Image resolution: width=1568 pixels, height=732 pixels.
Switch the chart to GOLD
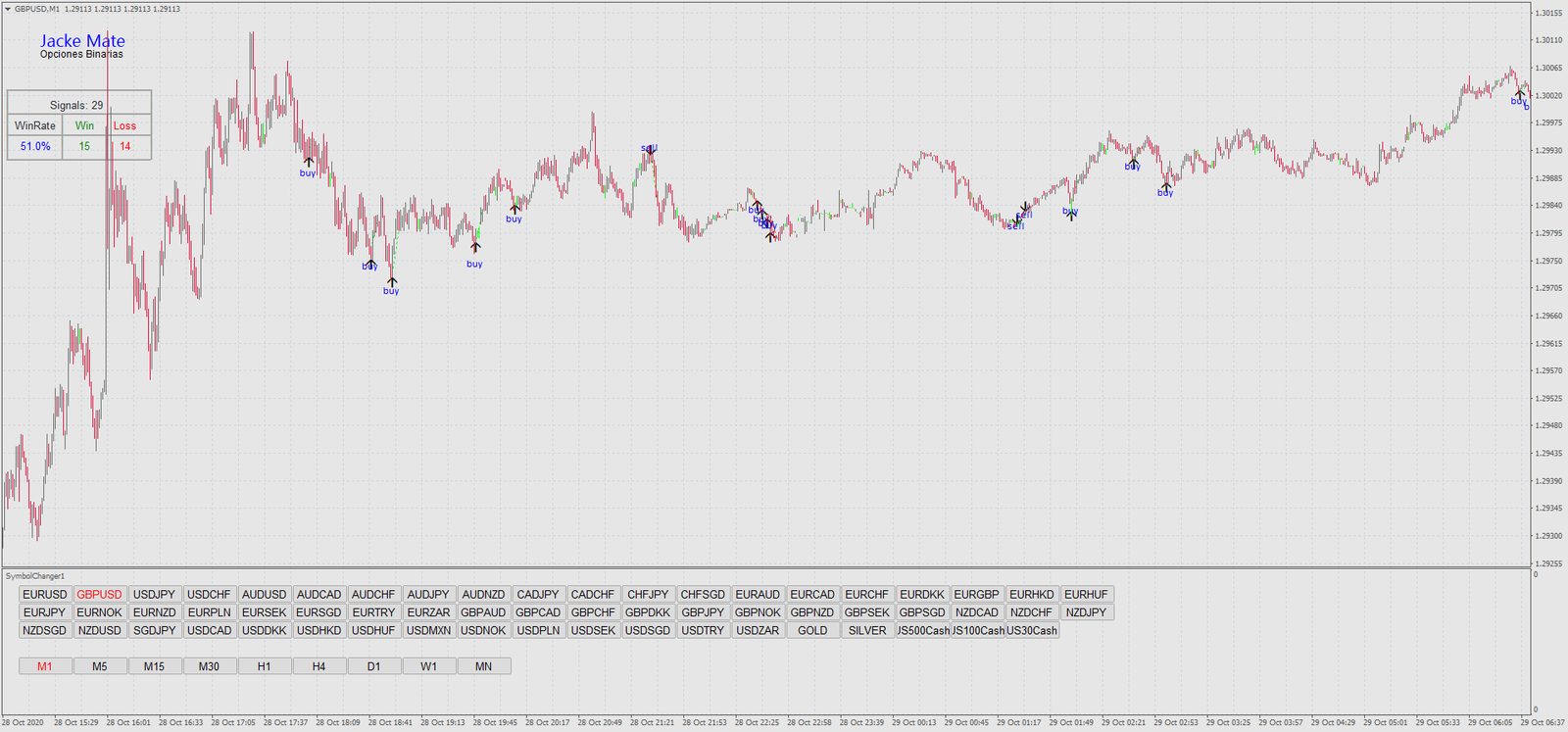(x=812, y=631)
